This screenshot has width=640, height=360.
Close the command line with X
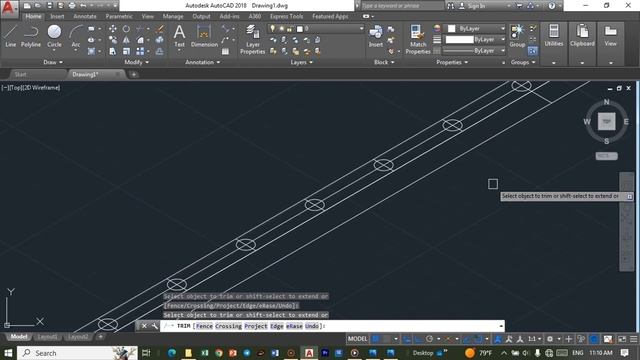pos(144,326)
